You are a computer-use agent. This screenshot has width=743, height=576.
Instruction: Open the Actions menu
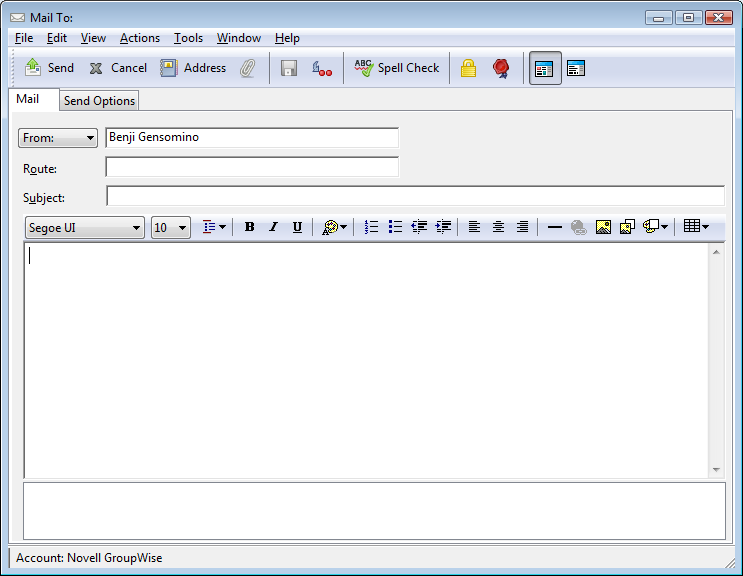coord(140,38)
